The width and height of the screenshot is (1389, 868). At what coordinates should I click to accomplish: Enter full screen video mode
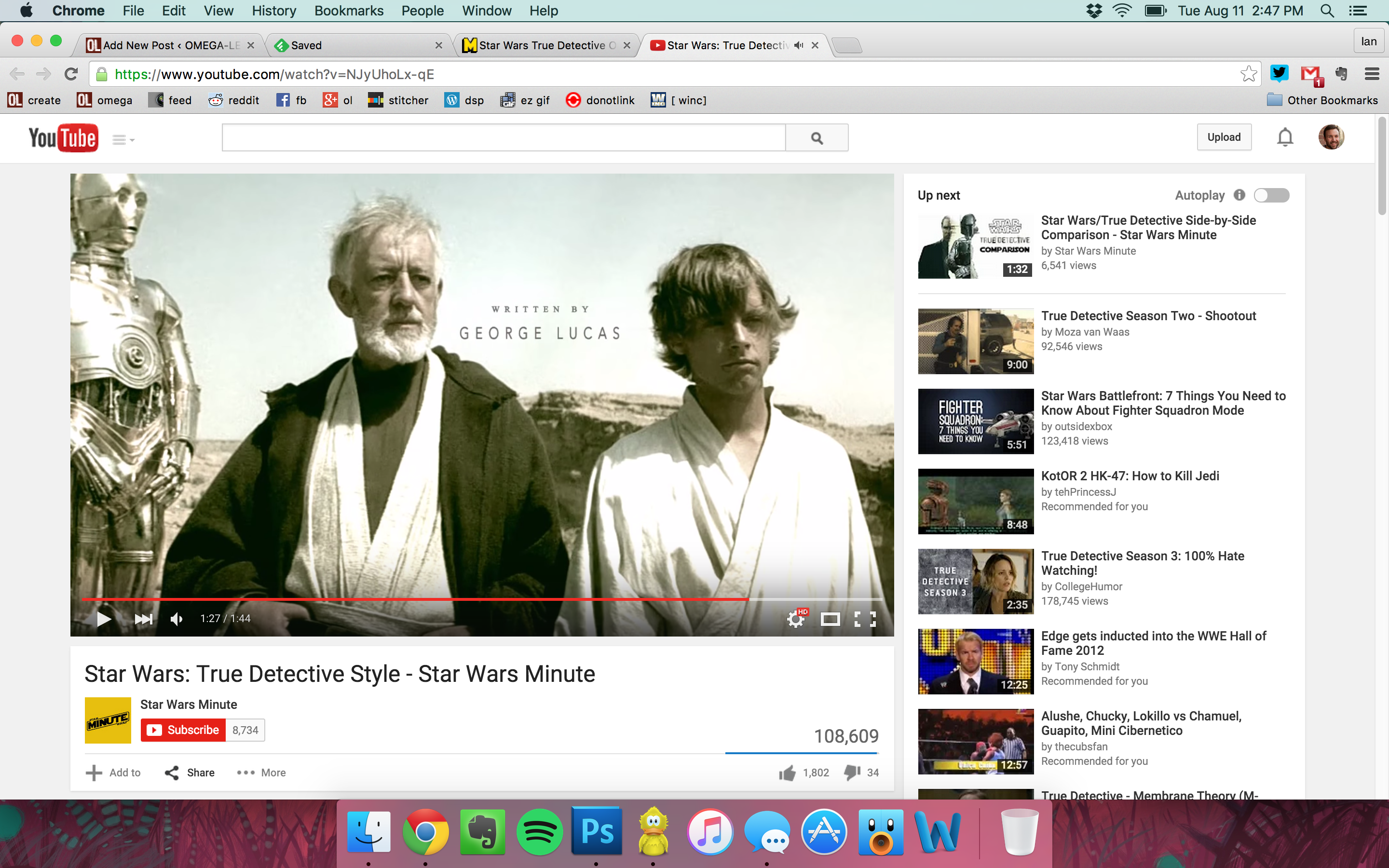[865, 619]
